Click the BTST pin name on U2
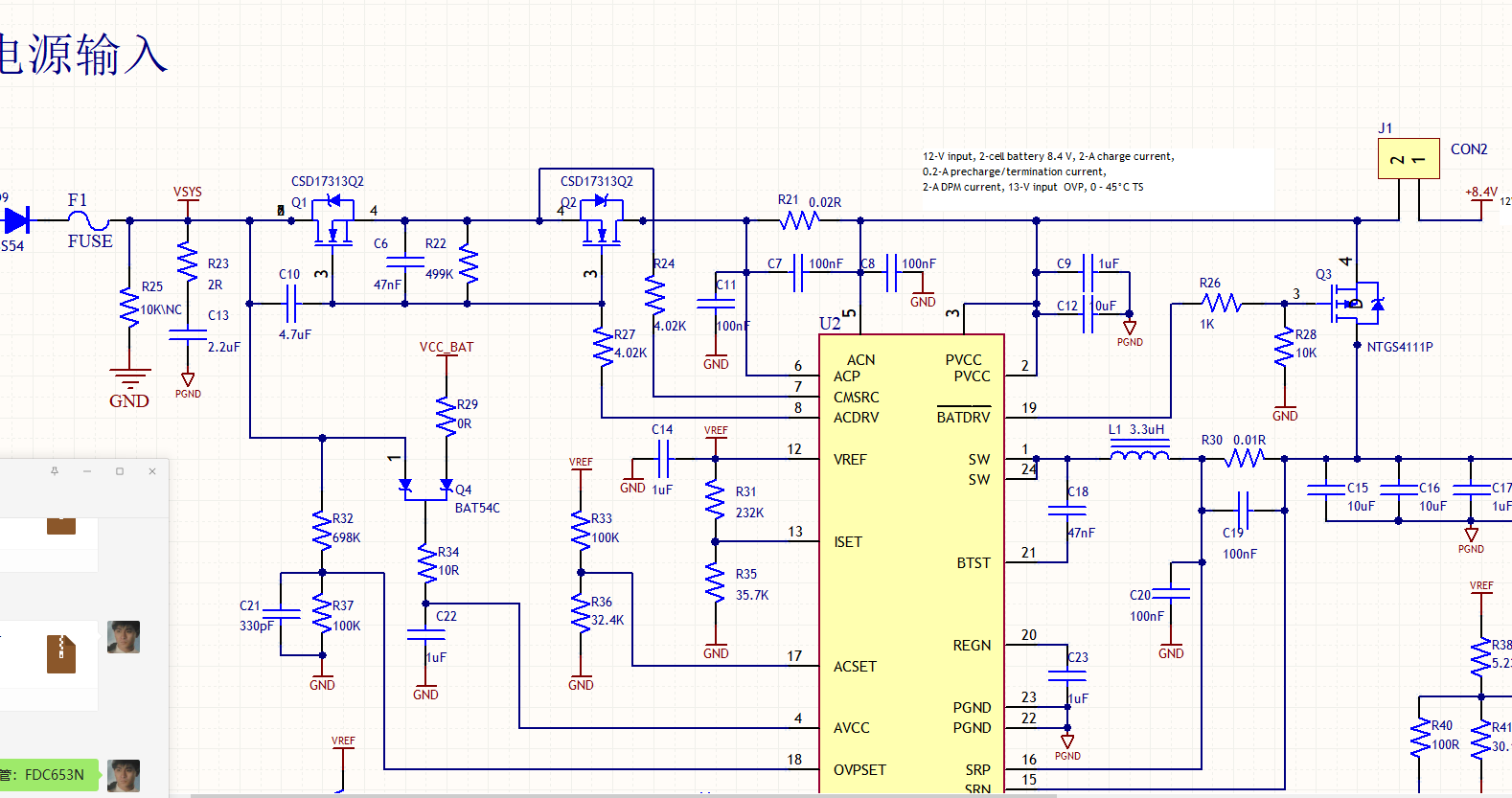The width and height of the screenshot is (1512, 798). tap(974, 563)
